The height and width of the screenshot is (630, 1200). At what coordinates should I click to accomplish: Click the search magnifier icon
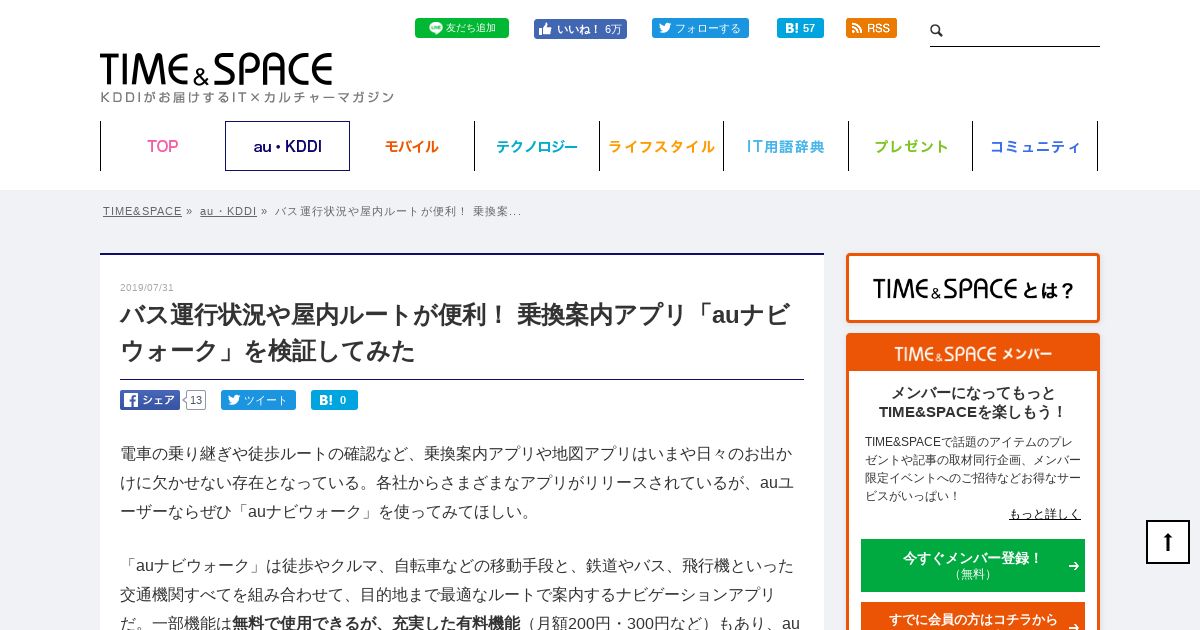[937, 31]
